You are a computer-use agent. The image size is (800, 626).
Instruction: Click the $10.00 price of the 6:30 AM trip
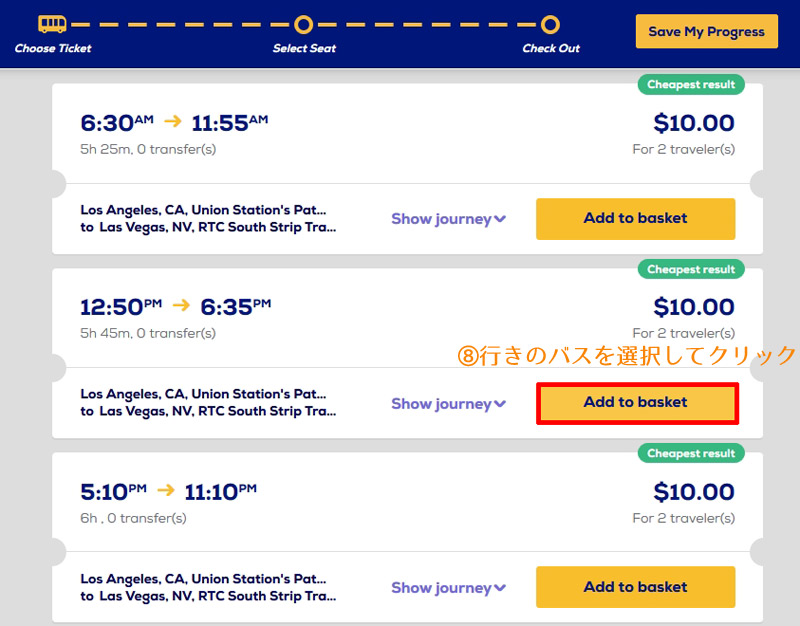click(694, 123)
